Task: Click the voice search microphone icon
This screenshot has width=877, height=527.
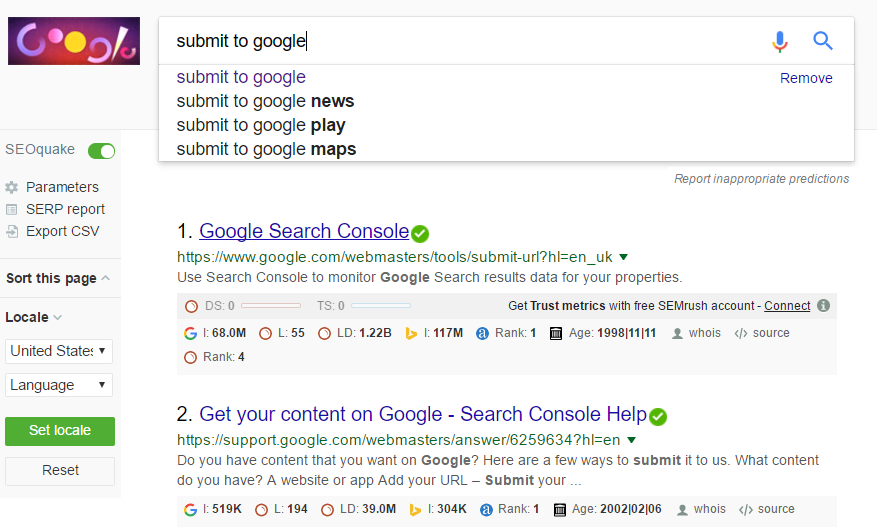Action: point(780,41)
